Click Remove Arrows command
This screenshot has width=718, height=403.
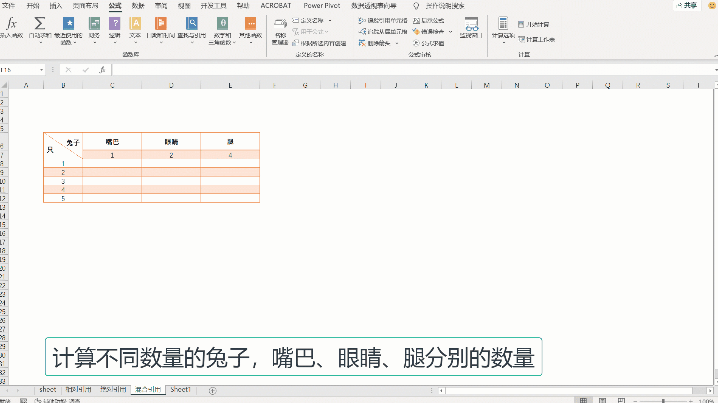pos(375,43)
